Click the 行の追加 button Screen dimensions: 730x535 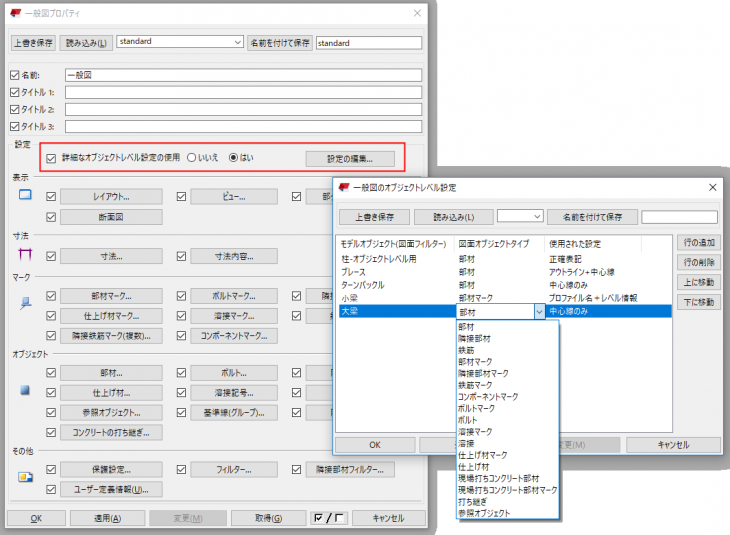[700, 243]
